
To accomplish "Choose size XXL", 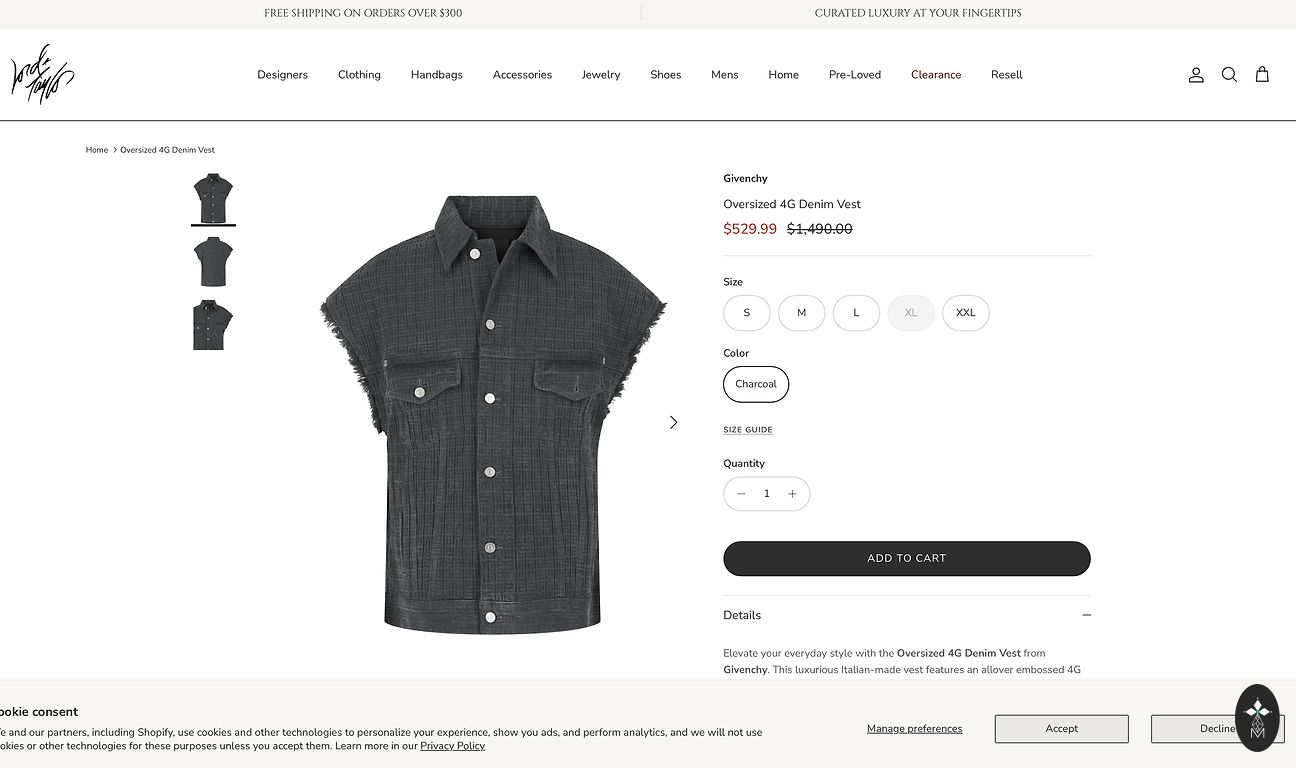I will (966, 313).
